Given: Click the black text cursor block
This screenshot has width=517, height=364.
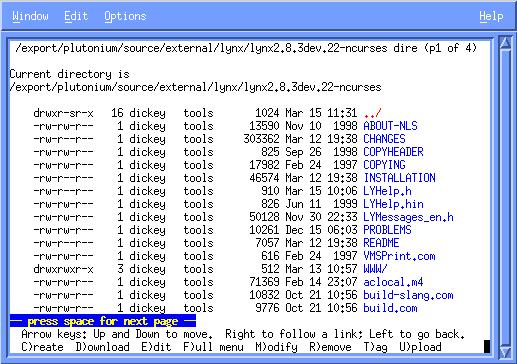Looking at the screenshot, I should [487, 347].
